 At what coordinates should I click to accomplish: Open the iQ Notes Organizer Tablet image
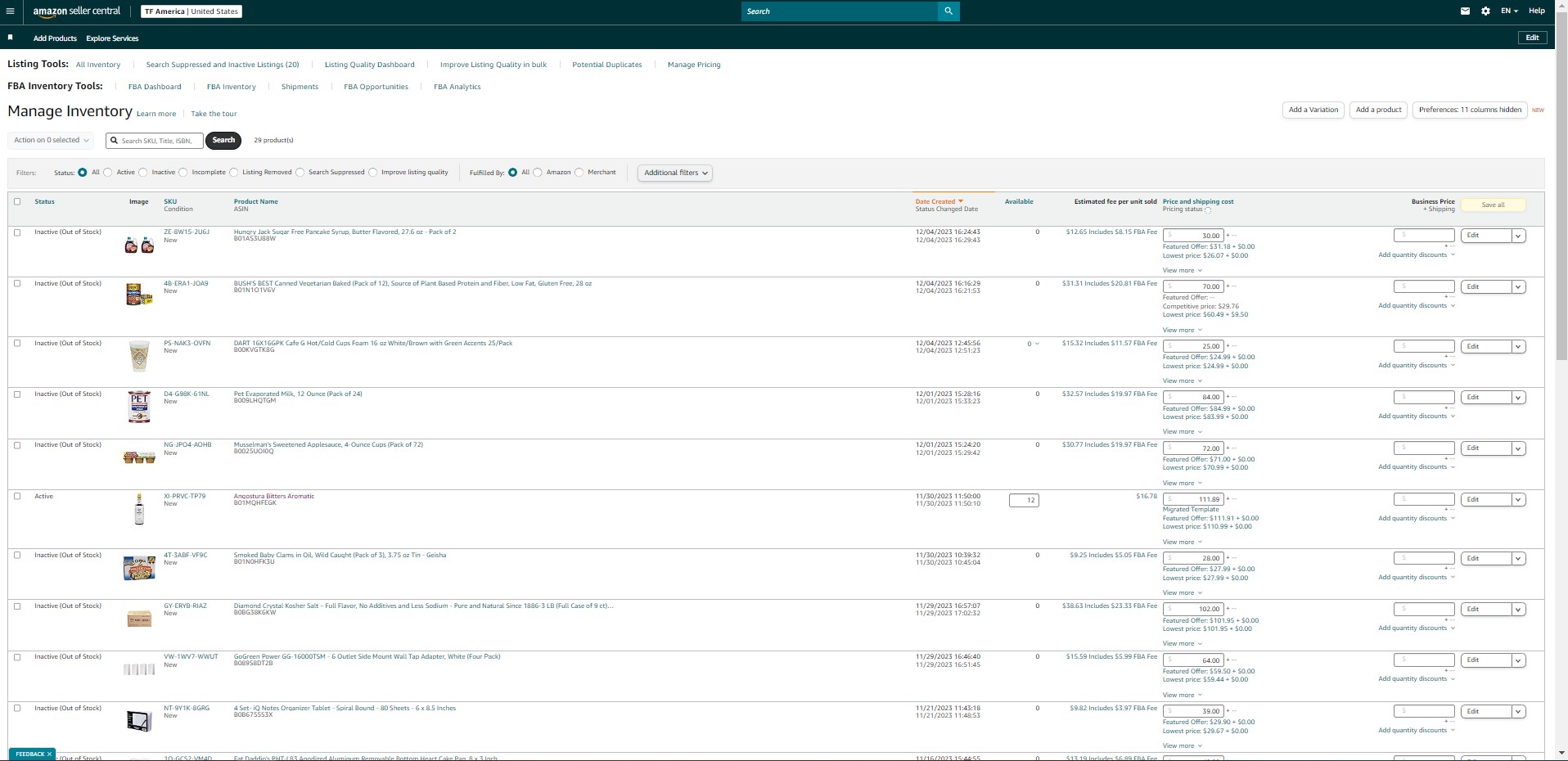point(139,721)
